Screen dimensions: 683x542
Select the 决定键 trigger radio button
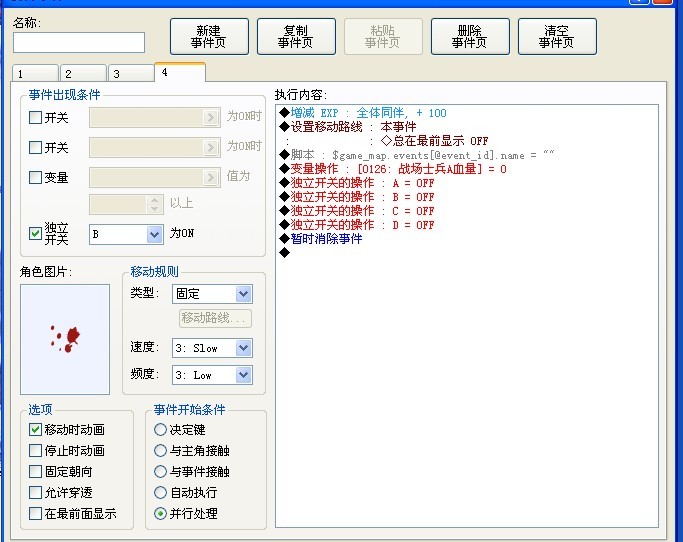[160, 430]
